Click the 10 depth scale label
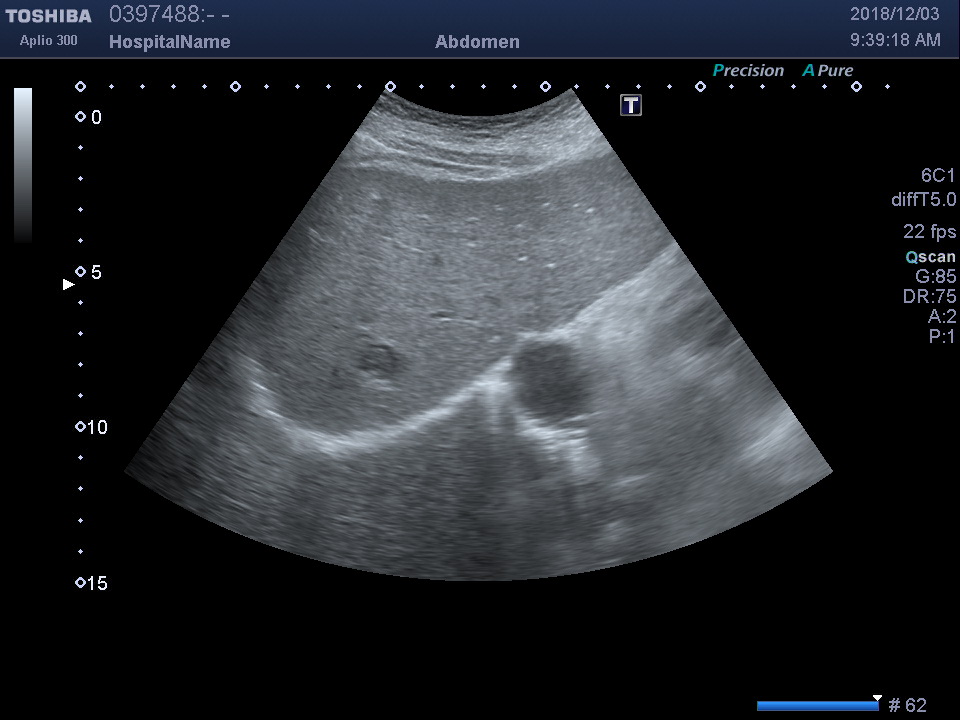Screen dimensions: 960x720 [97, 427]
